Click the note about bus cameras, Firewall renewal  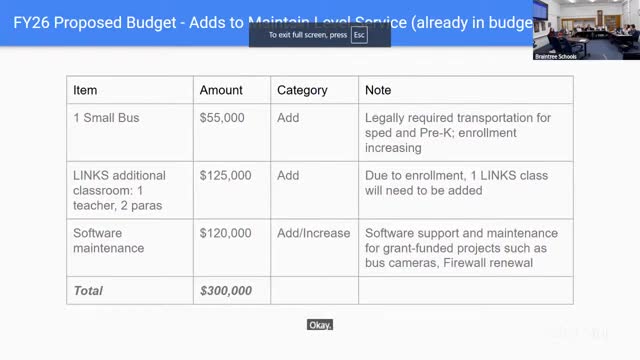coord(466,248)
